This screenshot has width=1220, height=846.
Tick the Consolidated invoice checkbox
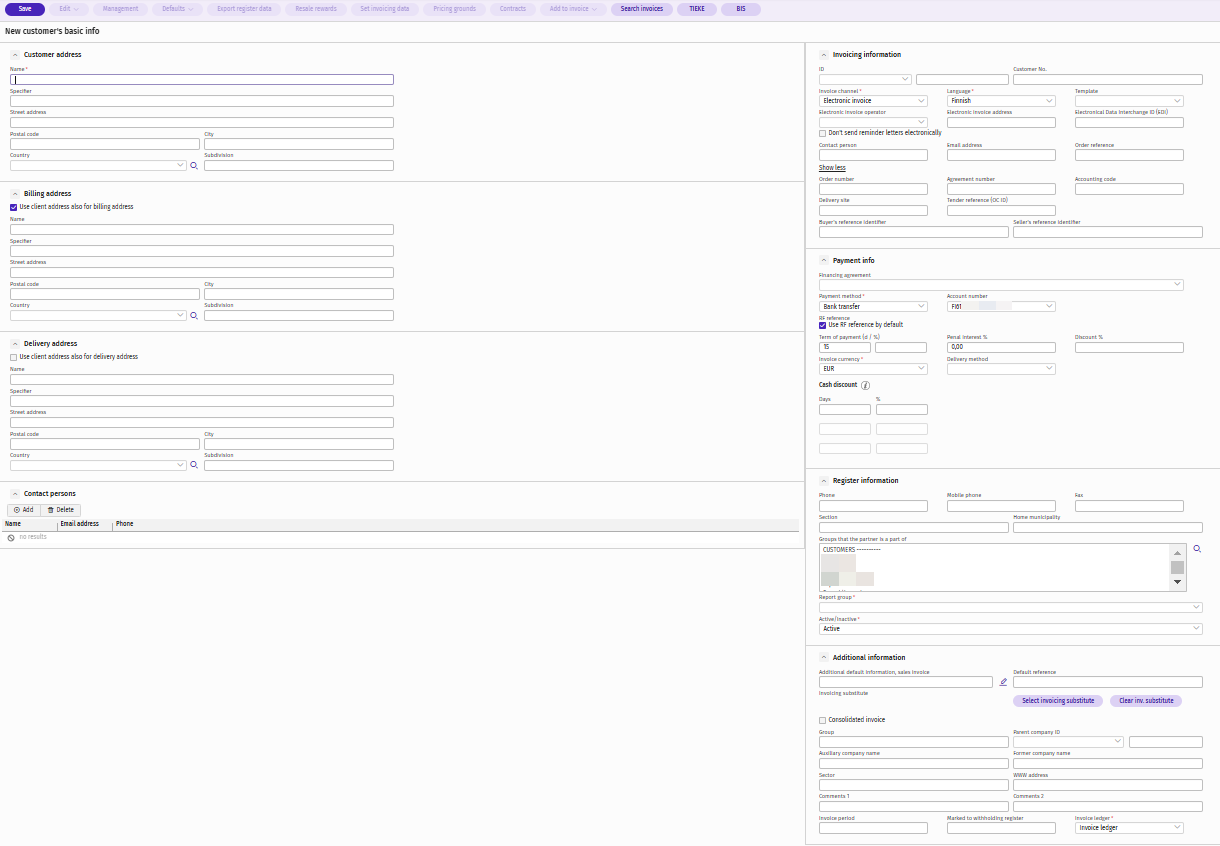pyautogui.click(x=822, y=720)
